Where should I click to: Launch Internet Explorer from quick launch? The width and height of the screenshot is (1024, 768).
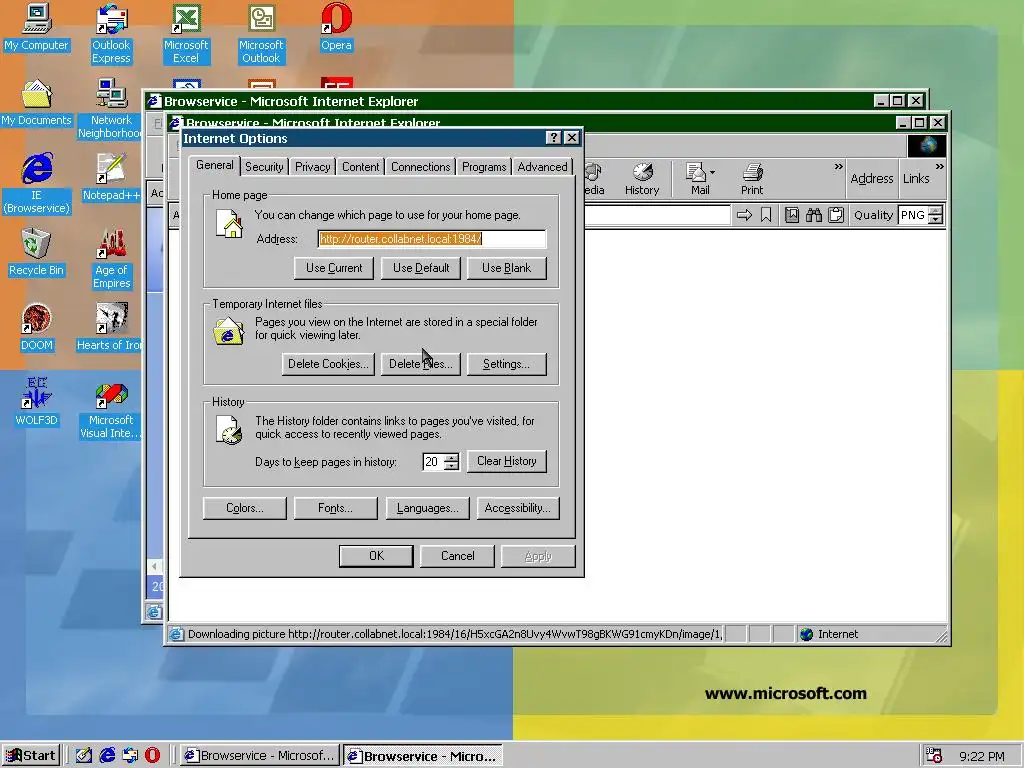tap(107, 755)
